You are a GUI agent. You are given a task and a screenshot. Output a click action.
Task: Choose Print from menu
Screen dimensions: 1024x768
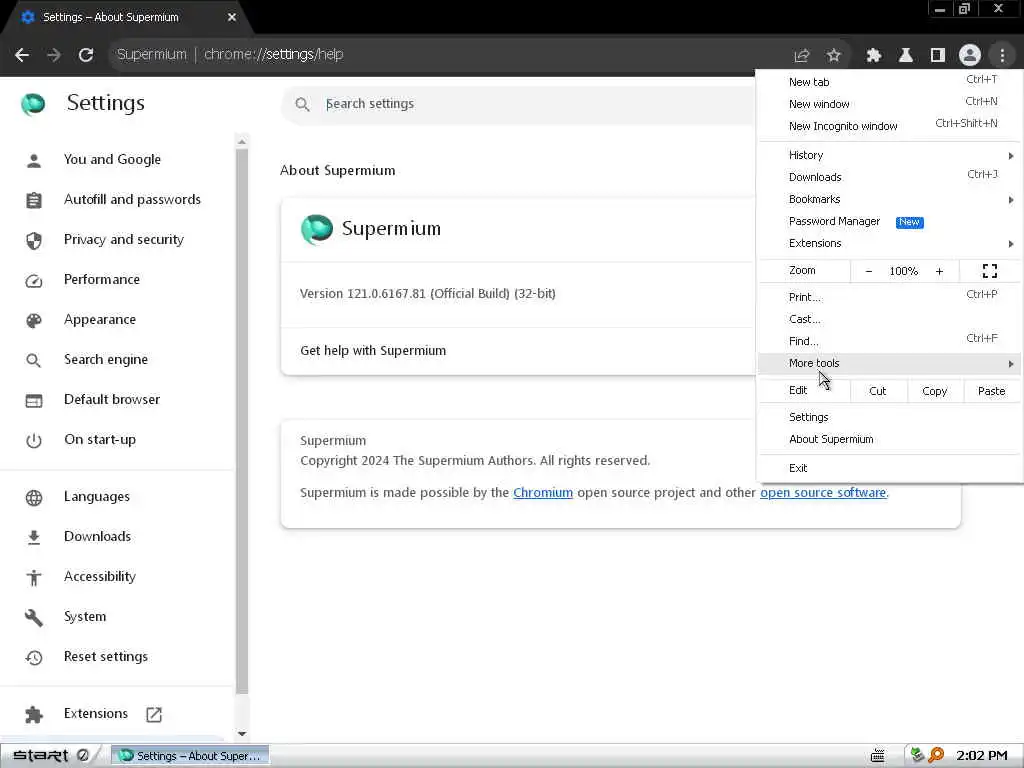(889, 297)
